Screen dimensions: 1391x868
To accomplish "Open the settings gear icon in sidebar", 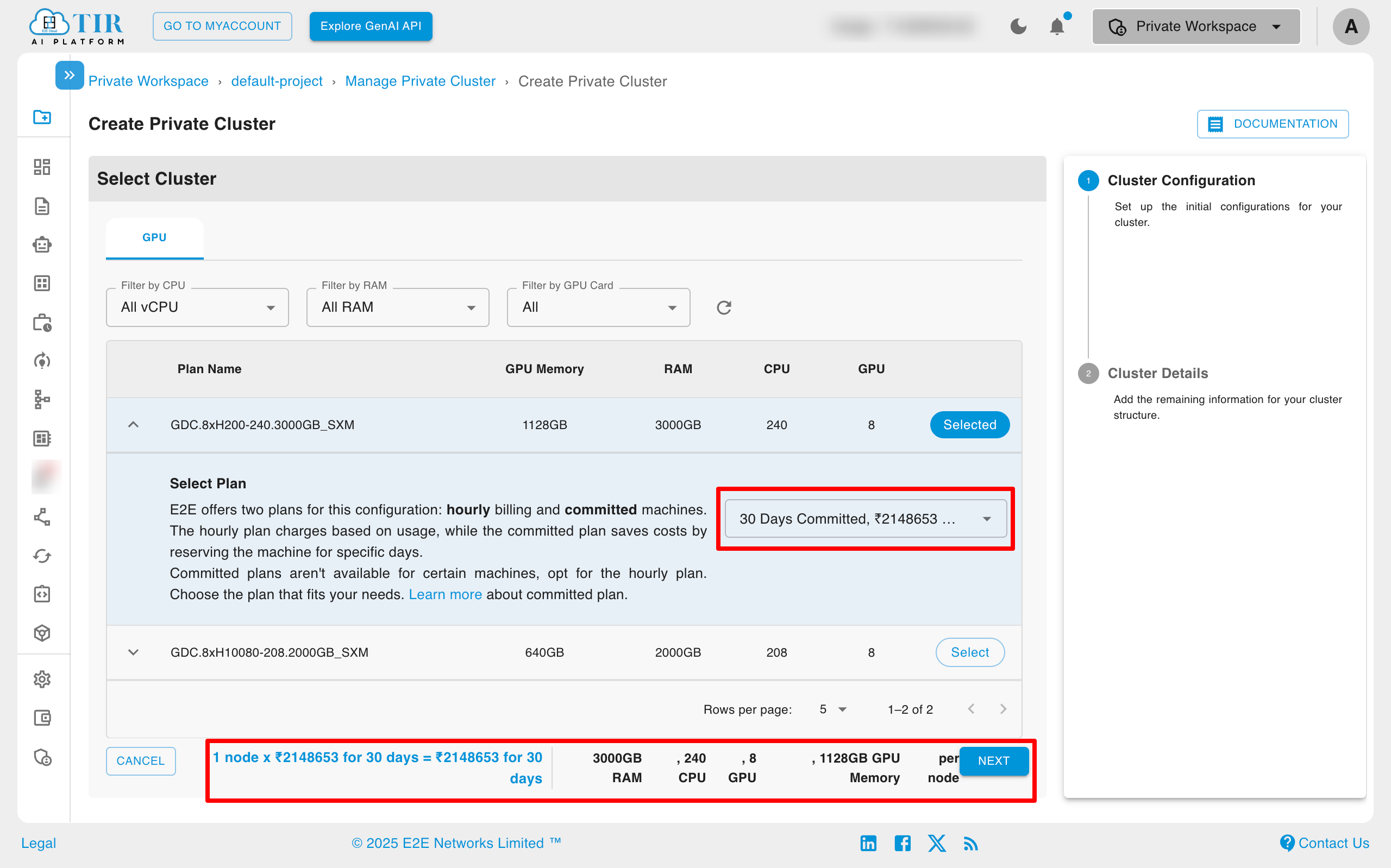I will tap(42, 680).
